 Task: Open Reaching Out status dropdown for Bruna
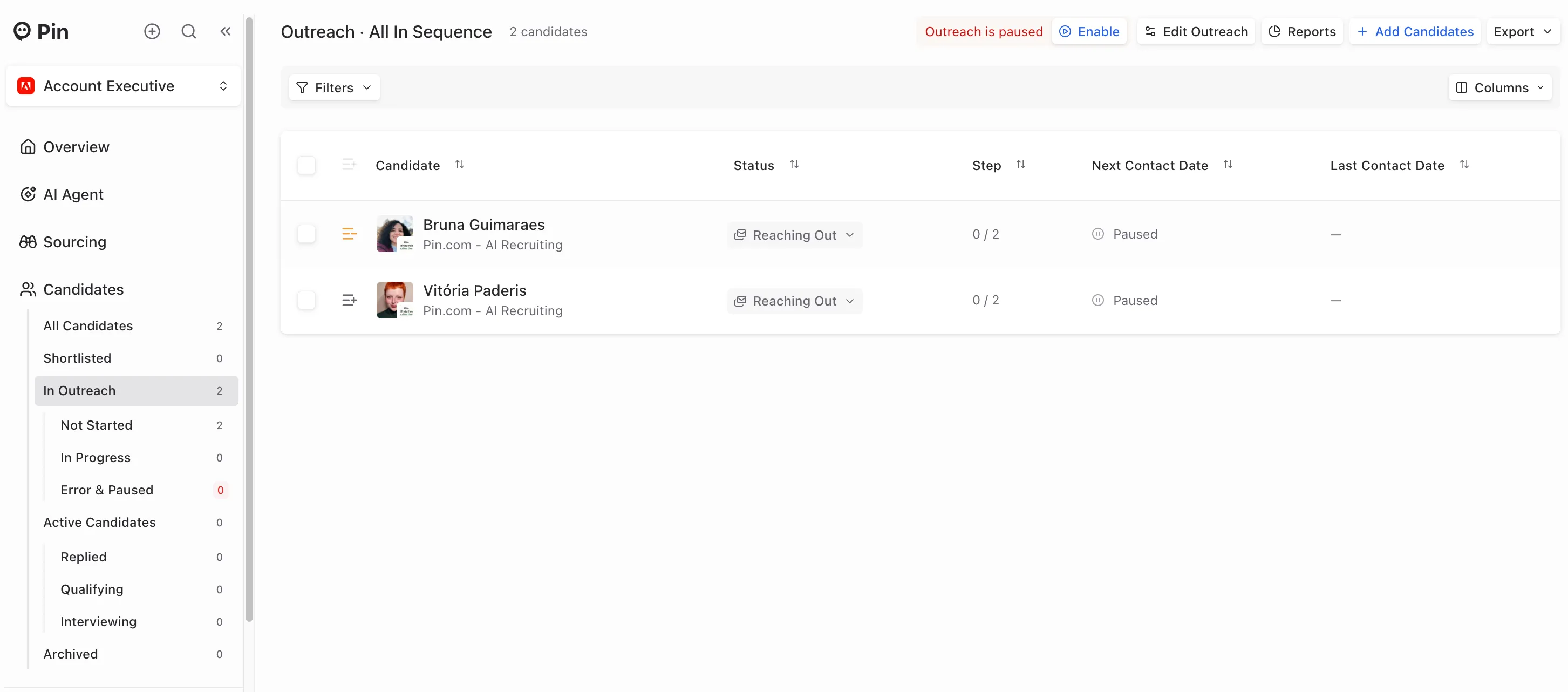[794, 235]
